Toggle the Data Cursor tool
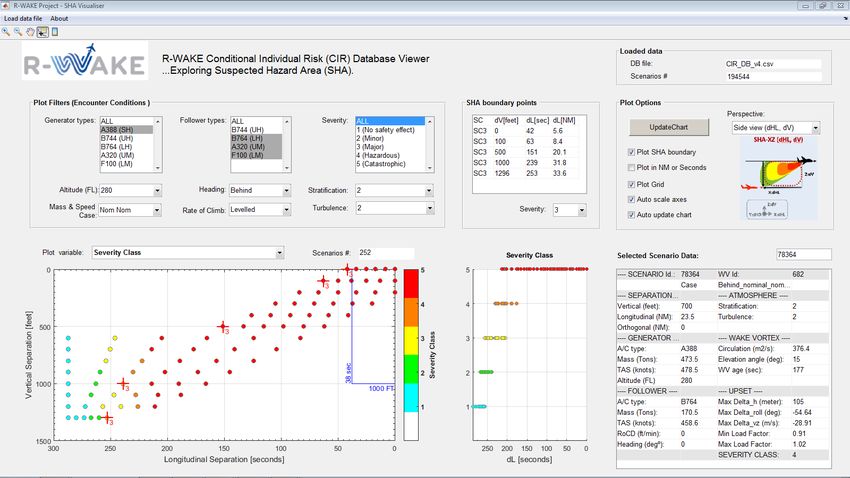The height and width of the screenshot is (478, 850). [42, 32]
